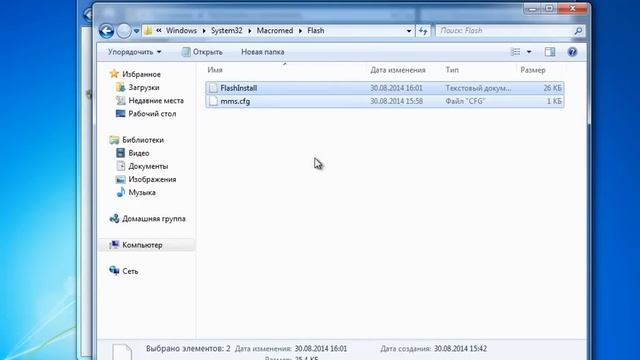This screenshot has width=640, height=360.
Task: Open Домашняя группа in the sidebar
Action: [153, 219]
